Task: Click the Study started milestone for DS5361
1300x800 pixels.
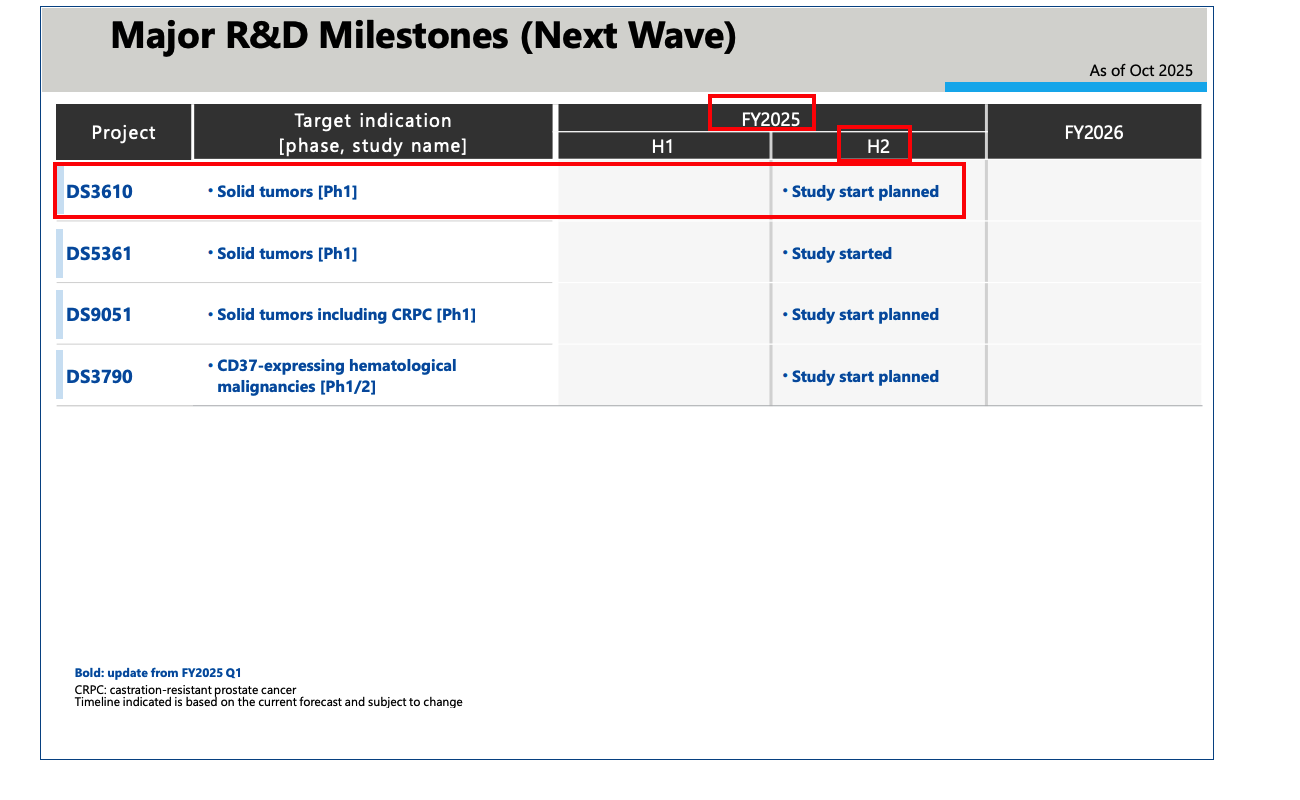Action: [x=841, y=253]
